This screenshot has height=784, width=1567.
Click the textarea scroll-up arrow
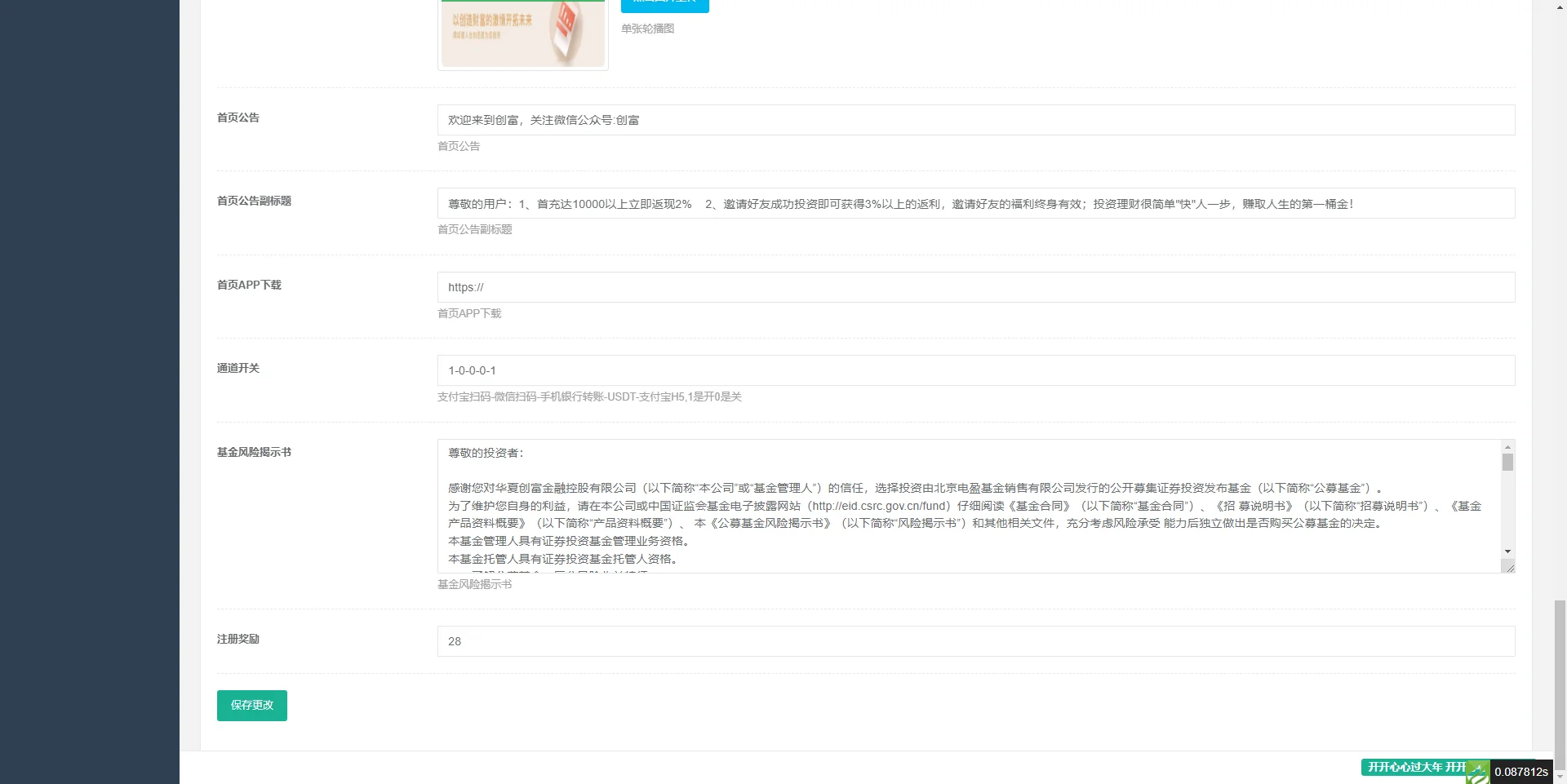point(1507,447)
